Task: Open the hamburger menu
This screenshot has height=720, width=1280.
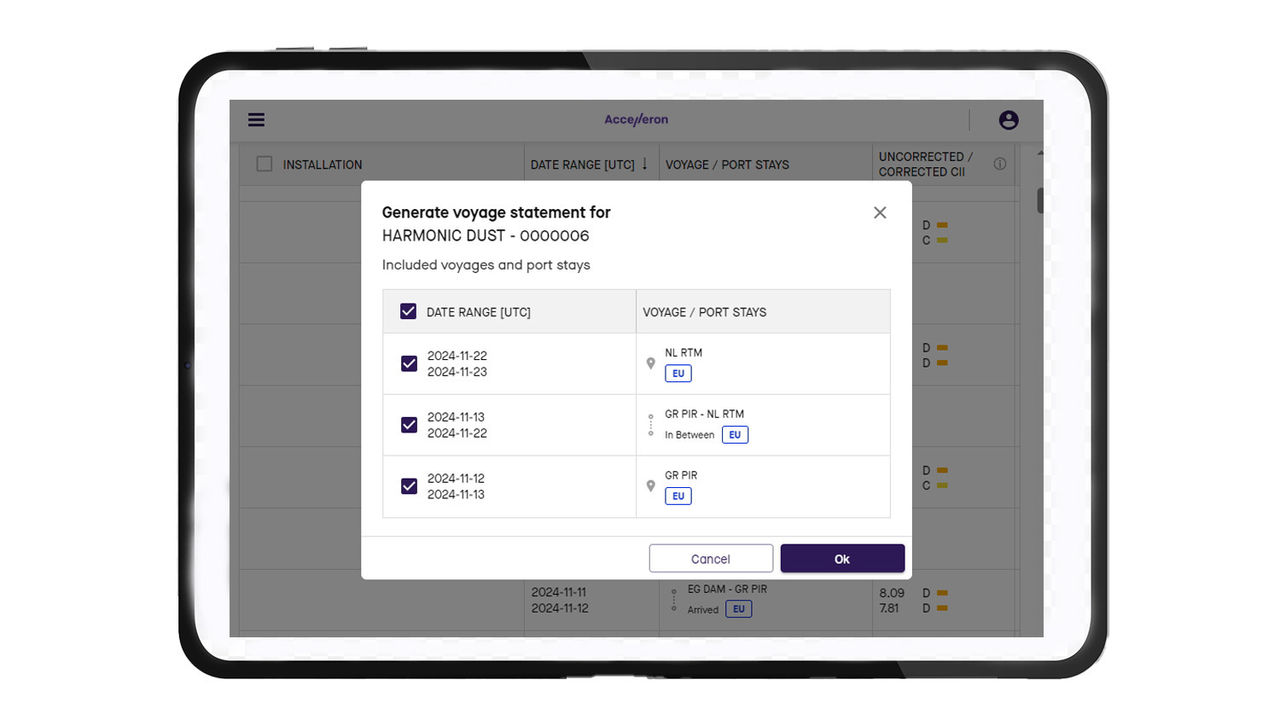Action: 257,120
